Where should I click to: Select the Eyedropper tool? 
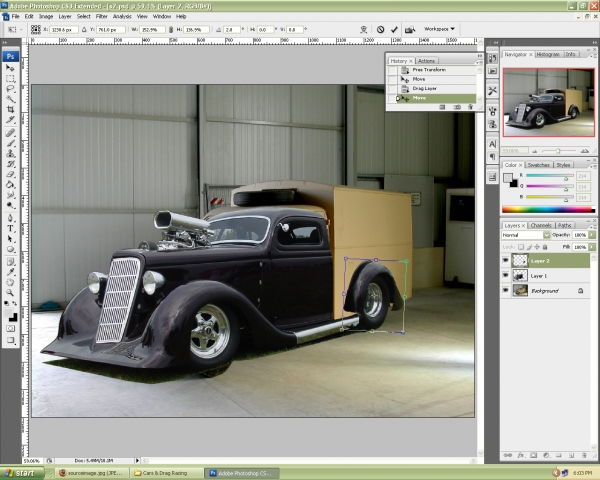pos(10,272)
